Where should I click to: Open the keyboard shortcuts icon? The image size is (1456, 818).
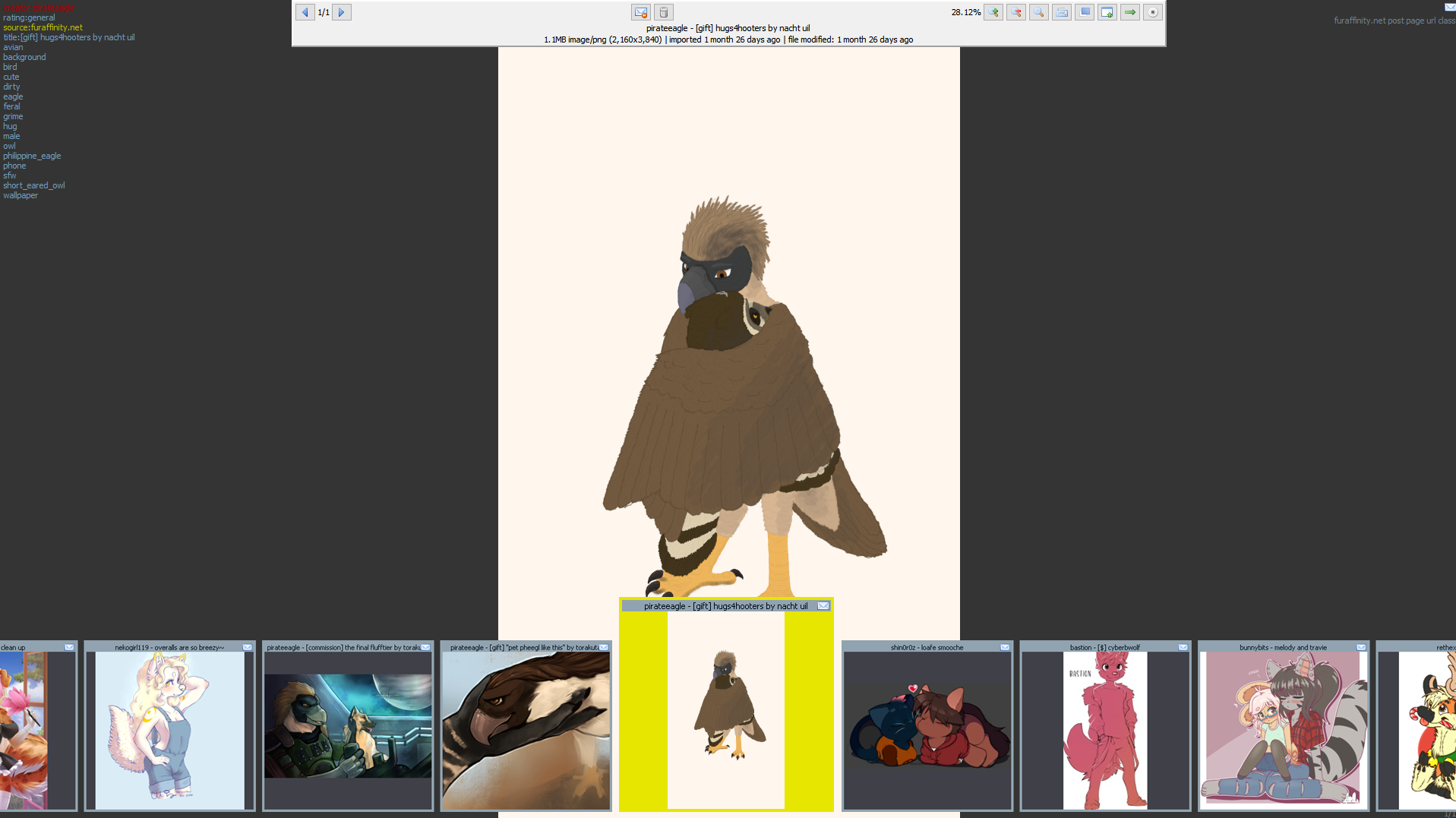[1062, 12]
